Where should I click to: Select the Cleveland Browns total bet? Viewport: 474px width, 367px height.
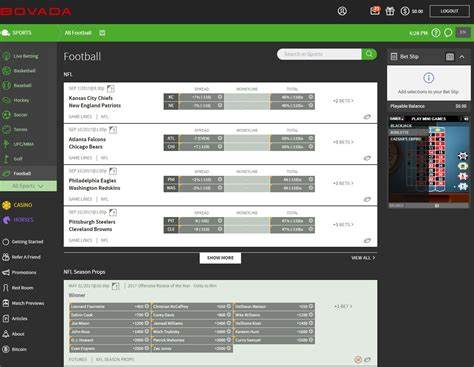pyautogui.click(x=292, y=229)
